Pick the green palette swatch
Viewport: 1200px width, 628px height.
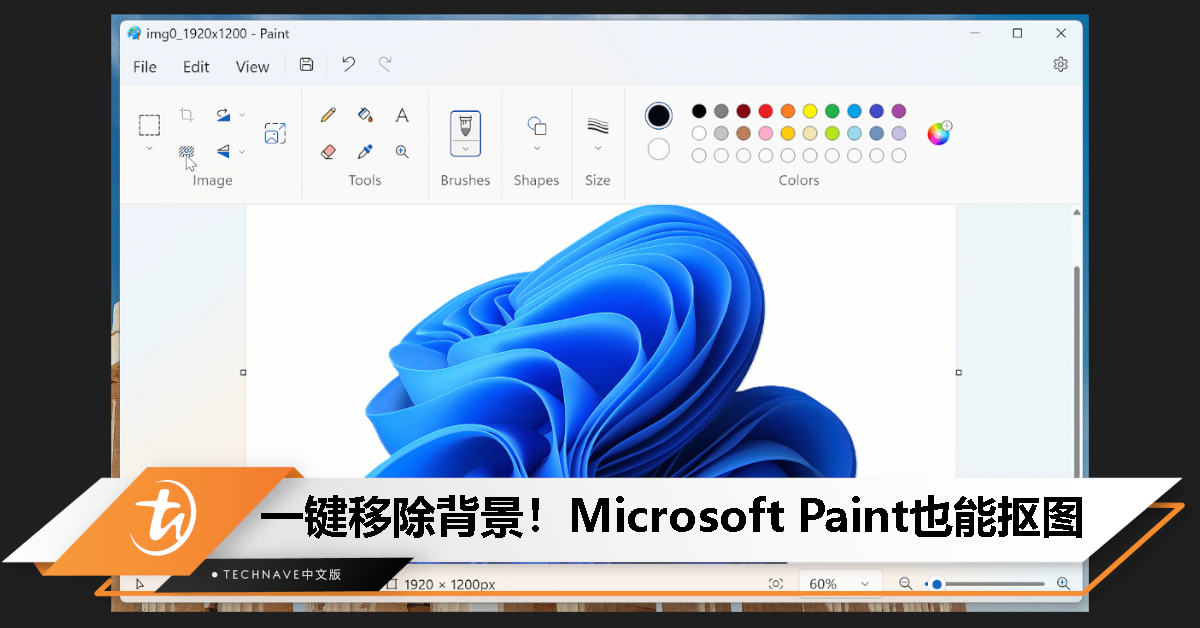(832, 111)
